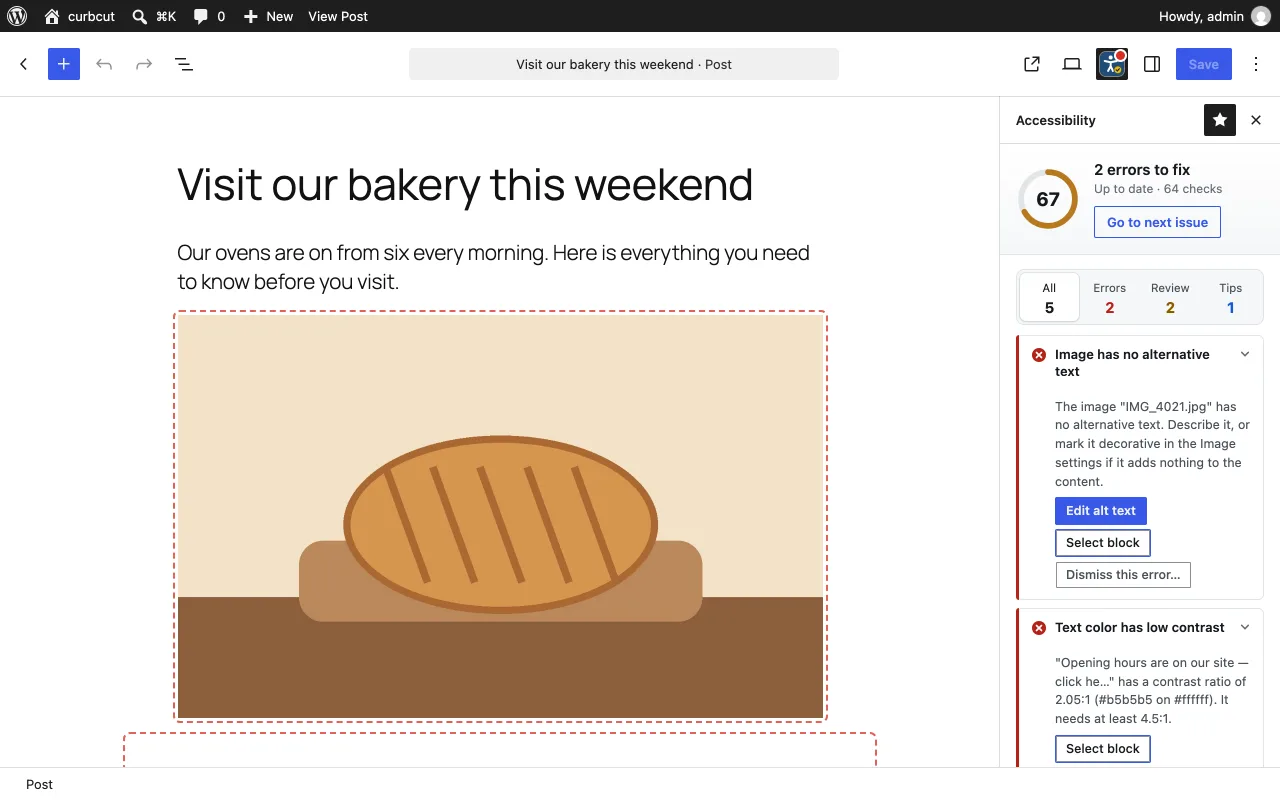This screenshot has width=1280, height=800.
Task: Collapse the Text color has low contrast issue
Action: [x=1245, y=627]
